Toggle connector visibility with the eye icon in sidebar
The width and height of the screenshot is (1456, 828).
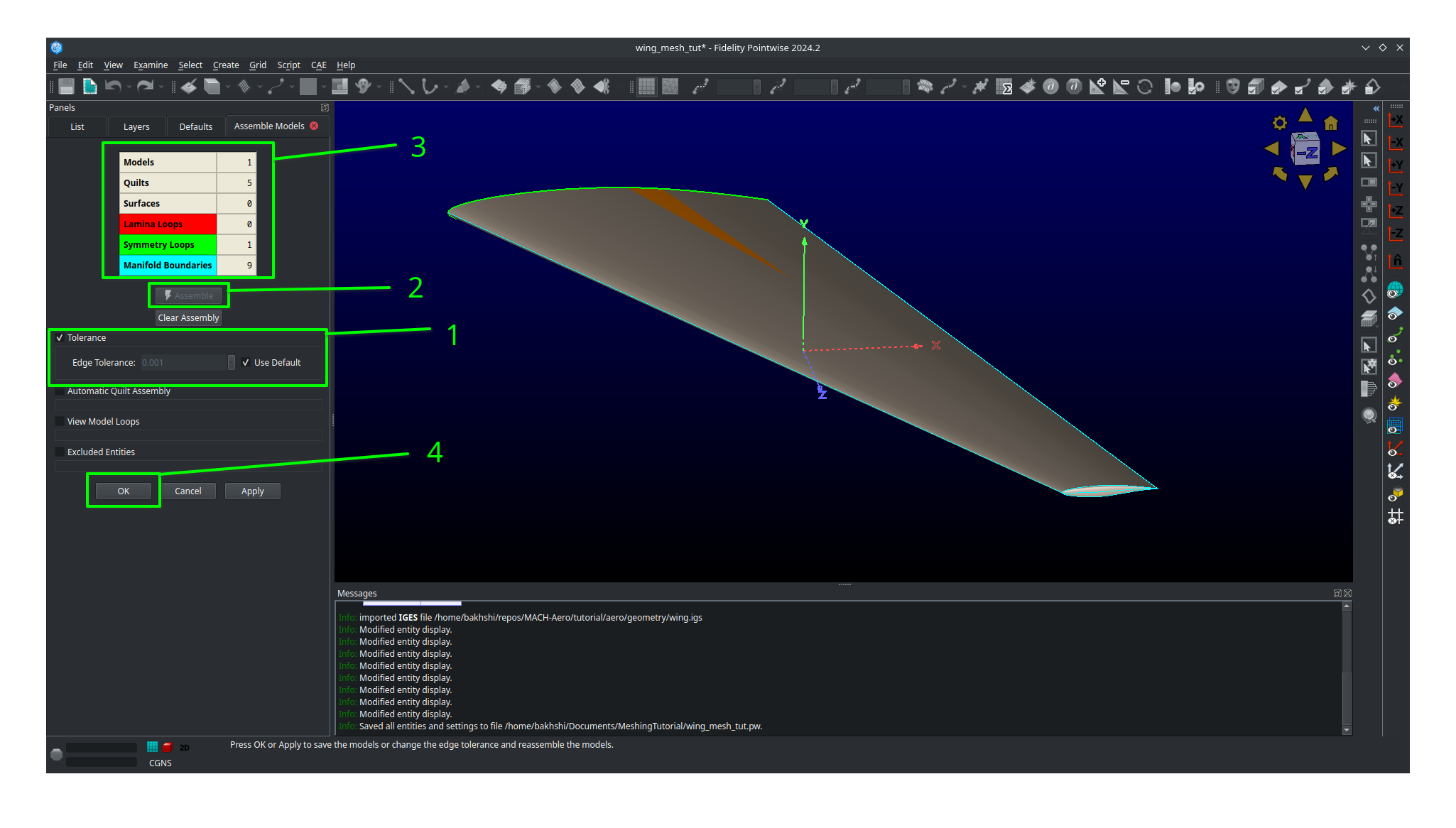1395,334
